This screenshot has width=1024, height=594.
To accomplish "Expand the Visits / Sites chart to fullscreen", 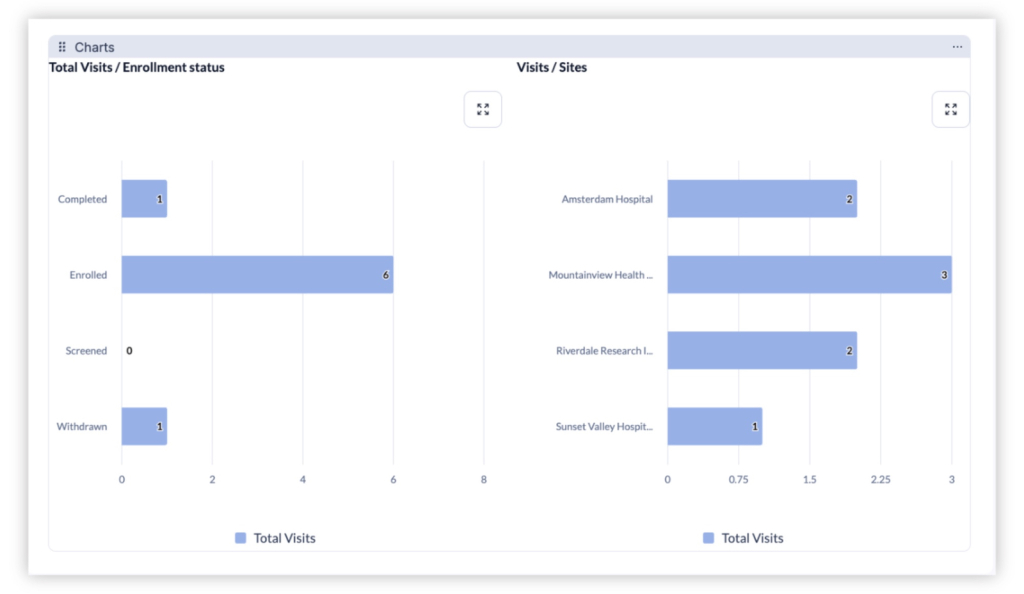I will pos(950,109).
